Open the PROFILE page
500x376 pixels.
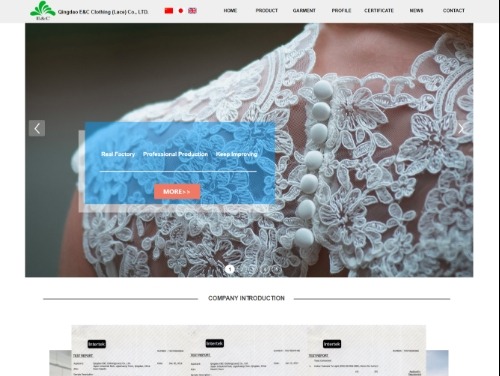pyautogui.click(x=341, y=11)
